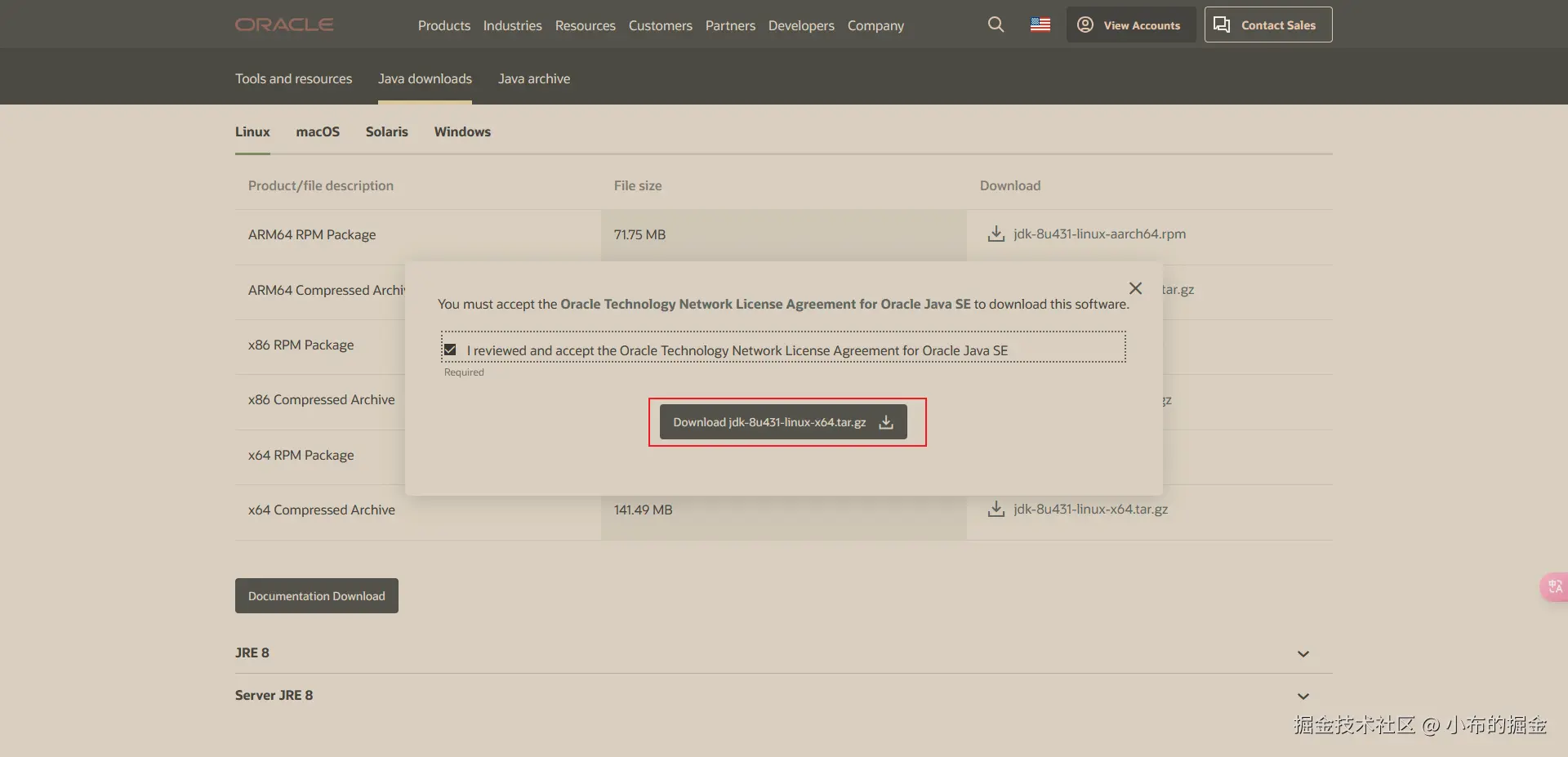This screenshot has height=757, width=1568.
Task: Click the Product/file description column header
Action: (321, 185)
